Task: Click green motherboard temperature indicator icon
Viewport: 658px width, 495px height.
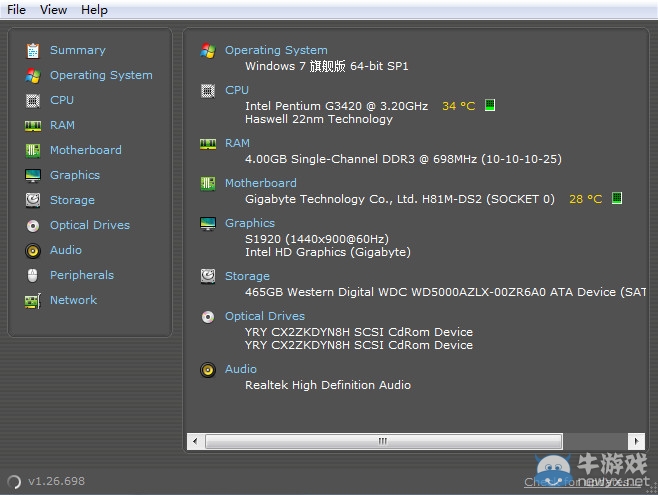Action: click(x=616, y=198)
